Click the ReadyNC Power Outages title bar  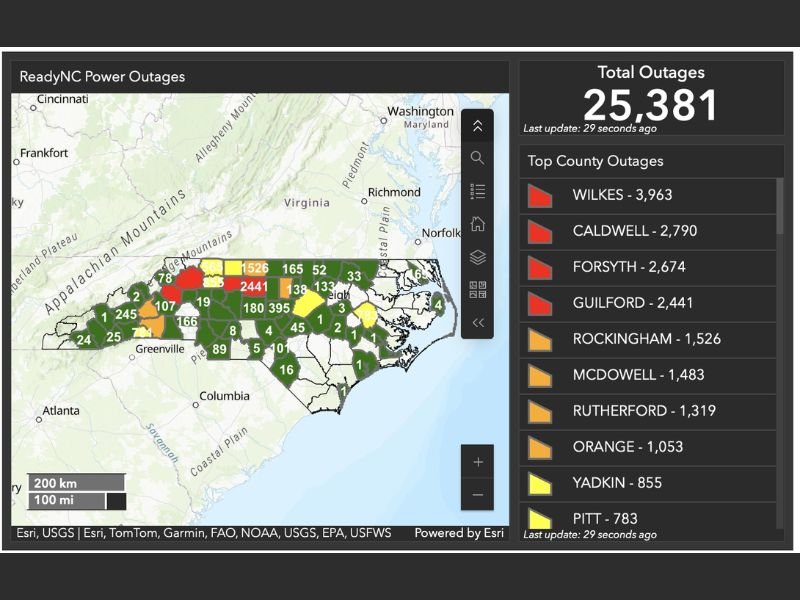point(103,76)
